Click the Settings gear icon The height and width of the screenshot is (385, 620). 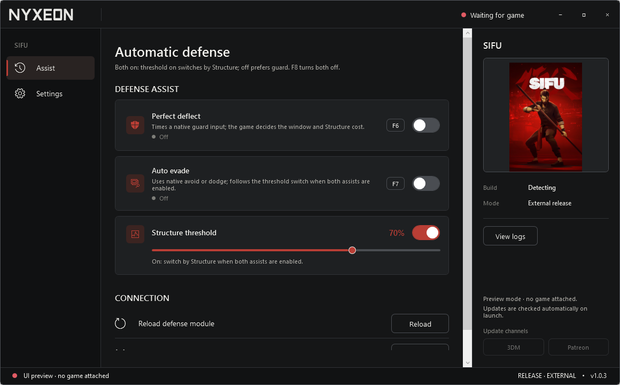tap(20, 94)
